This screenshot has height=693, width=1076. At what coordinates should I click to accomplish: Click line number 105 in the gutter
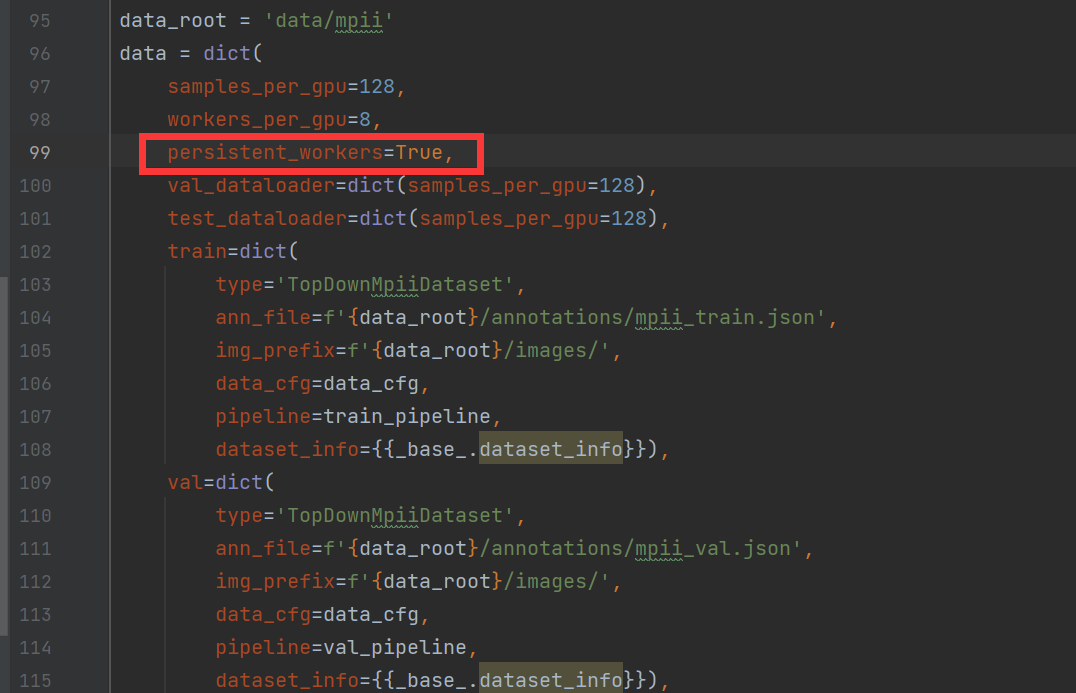point(35,351)
